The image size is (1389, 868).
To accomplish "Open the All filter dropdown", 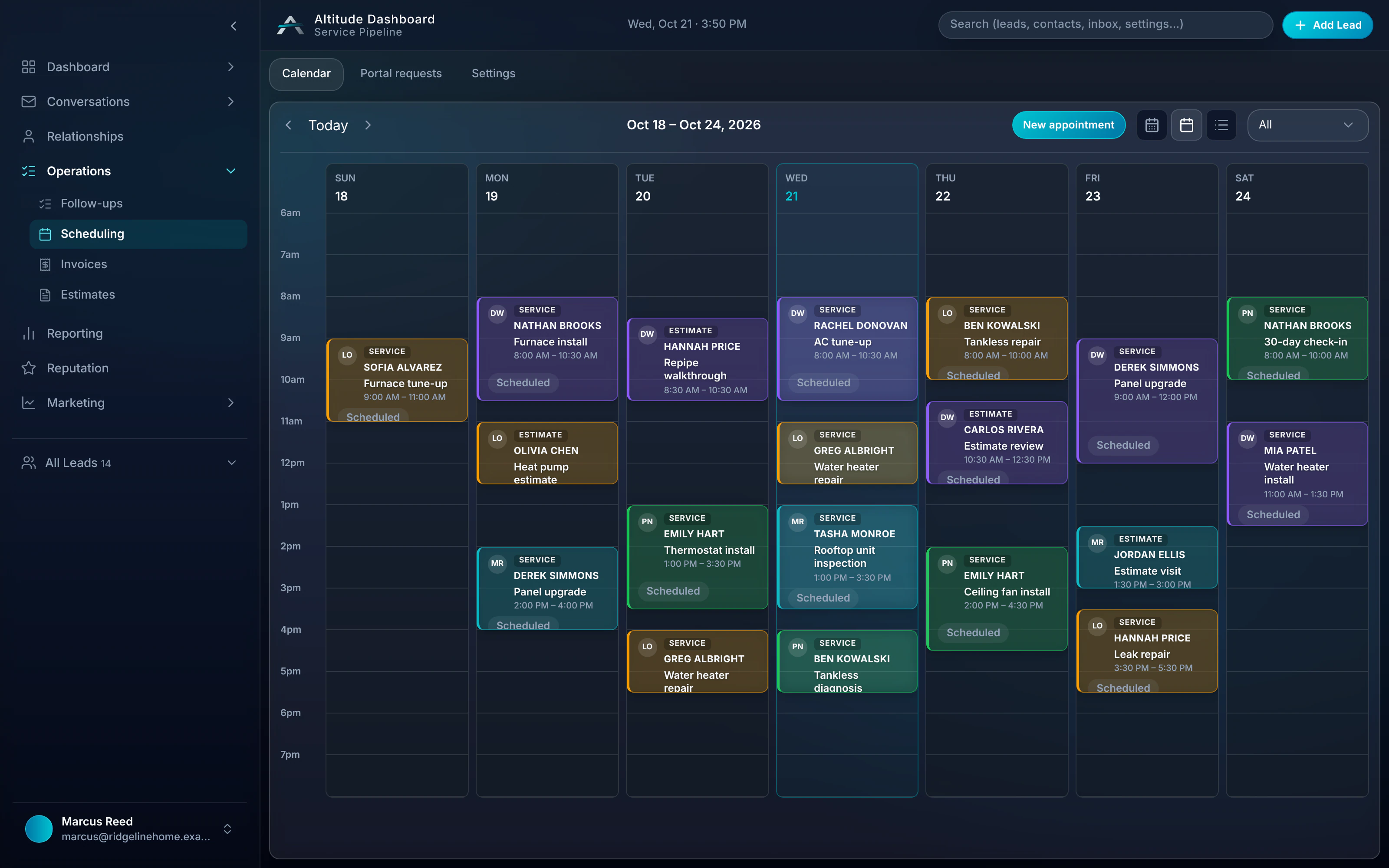I will (1307, 125).
